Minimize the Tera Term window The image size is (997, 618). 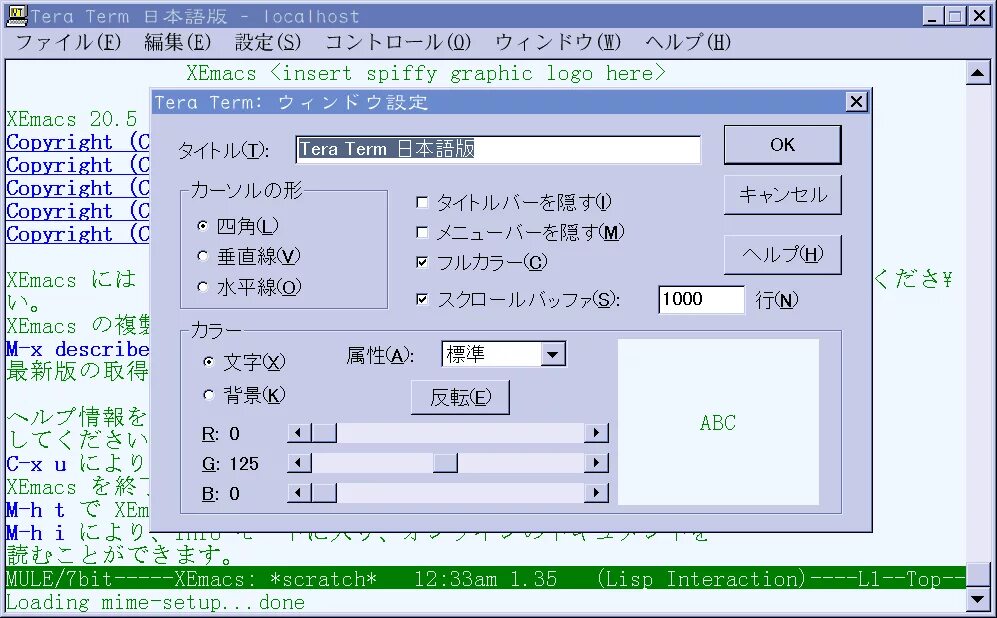(x=933, y=16)
